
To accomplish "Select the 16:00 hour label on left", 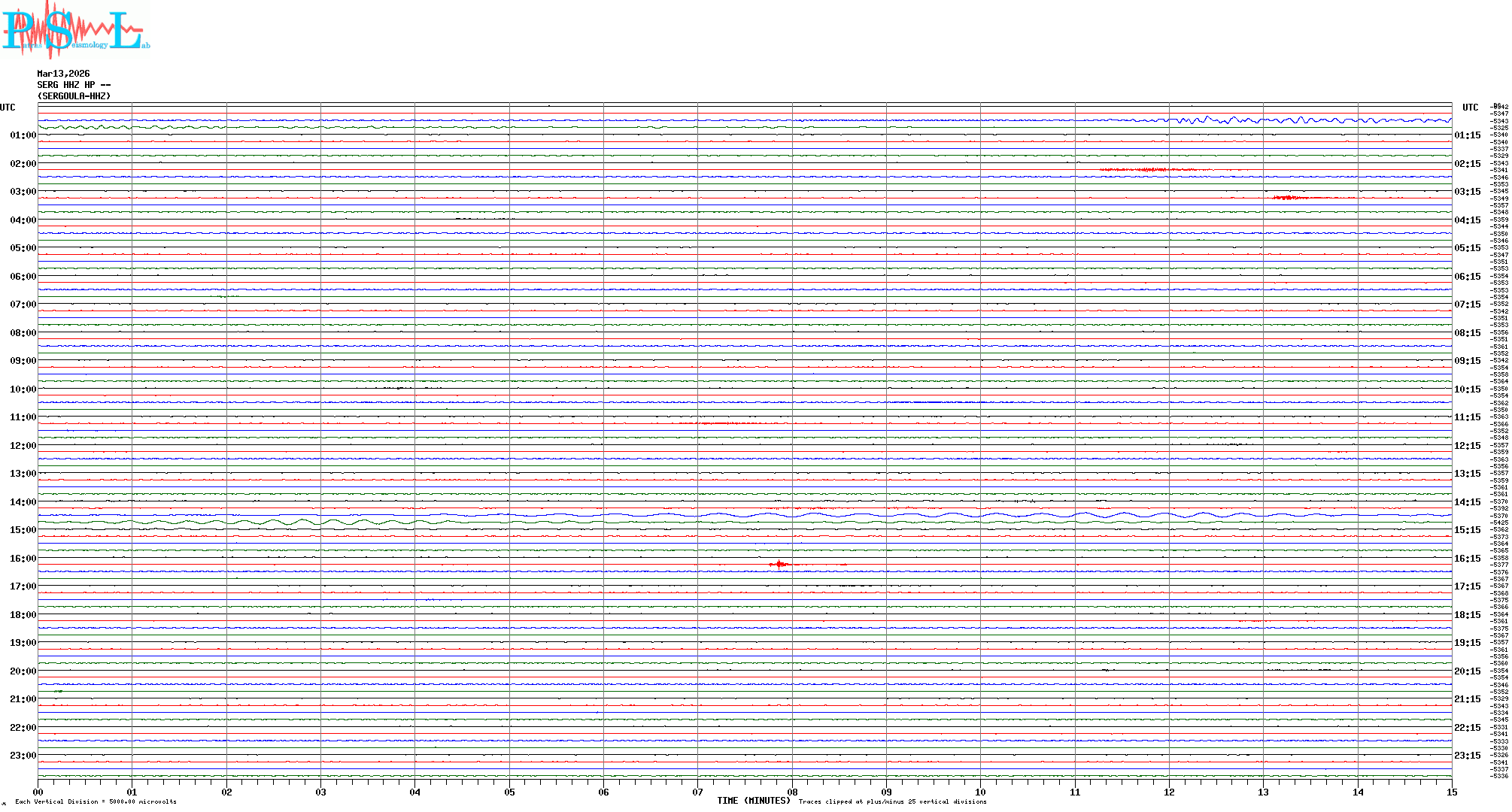I will tap(23, 559).
